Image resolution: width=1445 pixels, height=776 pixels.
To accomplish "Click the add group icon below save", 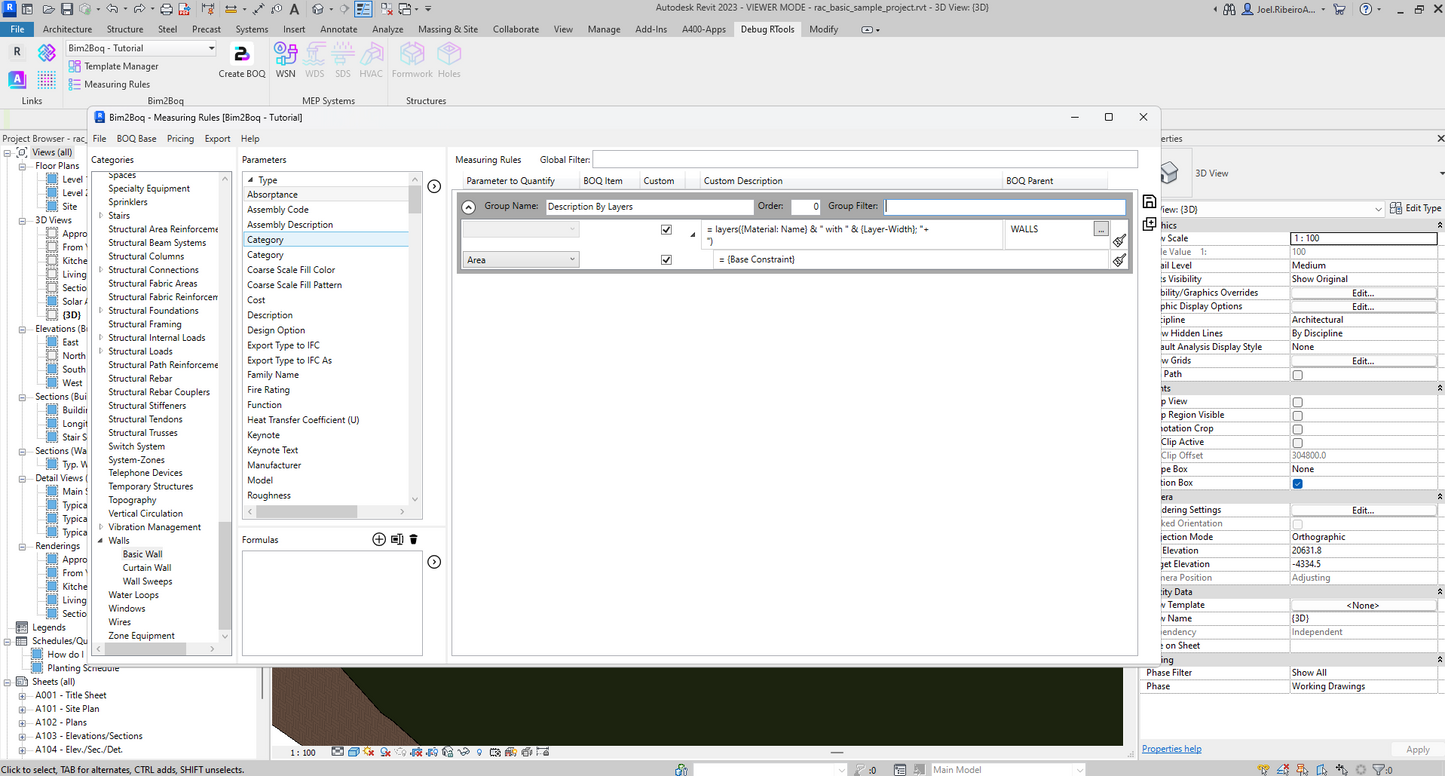I will click(1149, 223).
